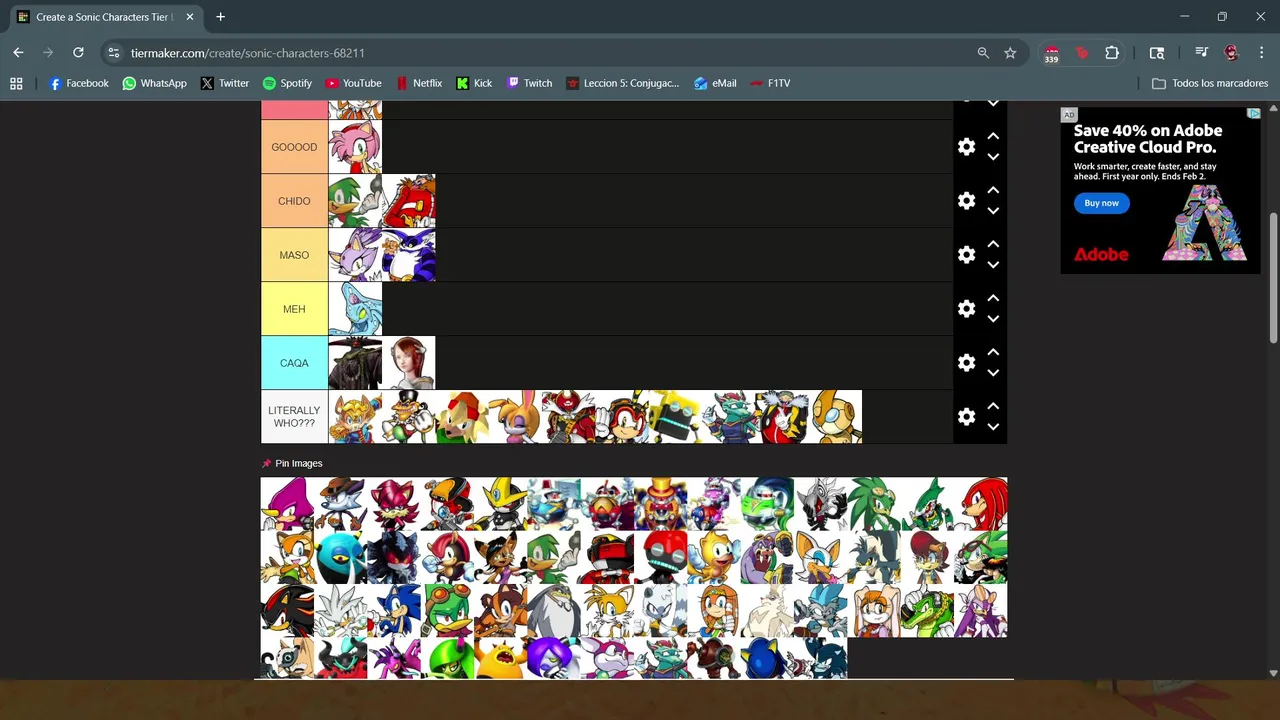Pick Rouge the Bat from character pool
This screenshot has height=720, width=1280.
[x=821, y=557]
